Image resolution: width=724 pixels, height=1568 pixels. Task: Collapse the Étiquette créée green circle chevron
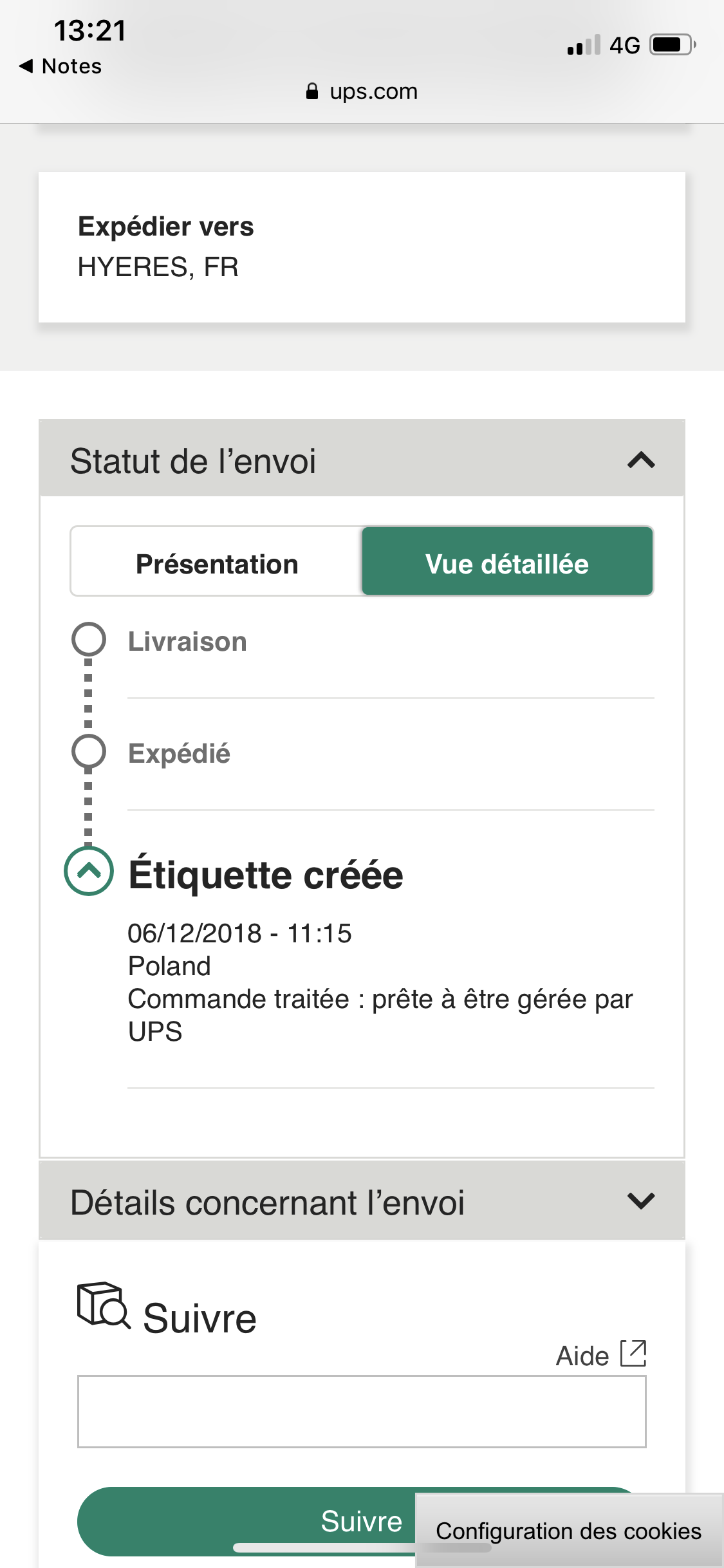pyautogui.click(x=89, y=871)
